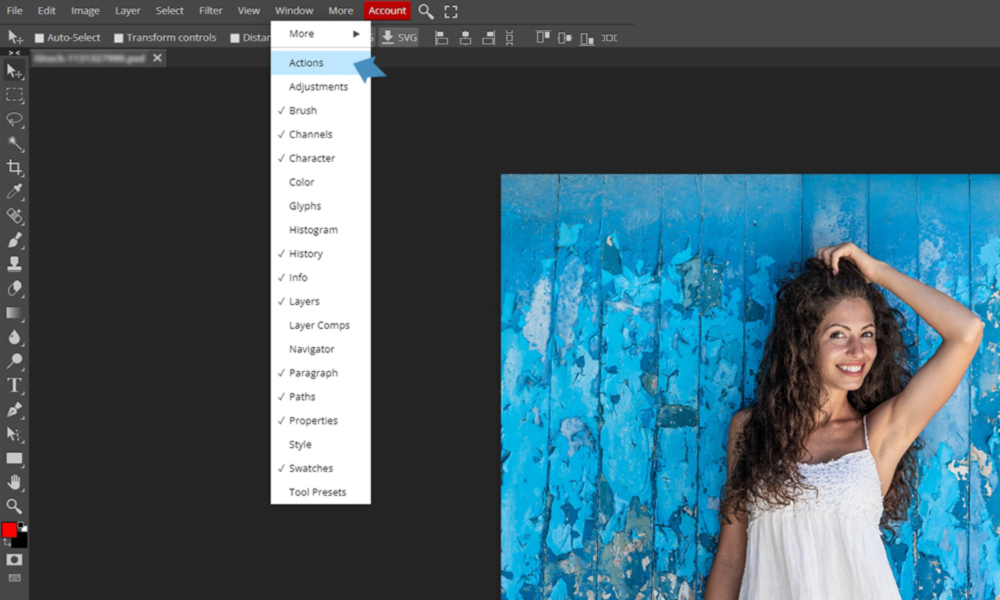Select the Crop tool

point(14,168)
